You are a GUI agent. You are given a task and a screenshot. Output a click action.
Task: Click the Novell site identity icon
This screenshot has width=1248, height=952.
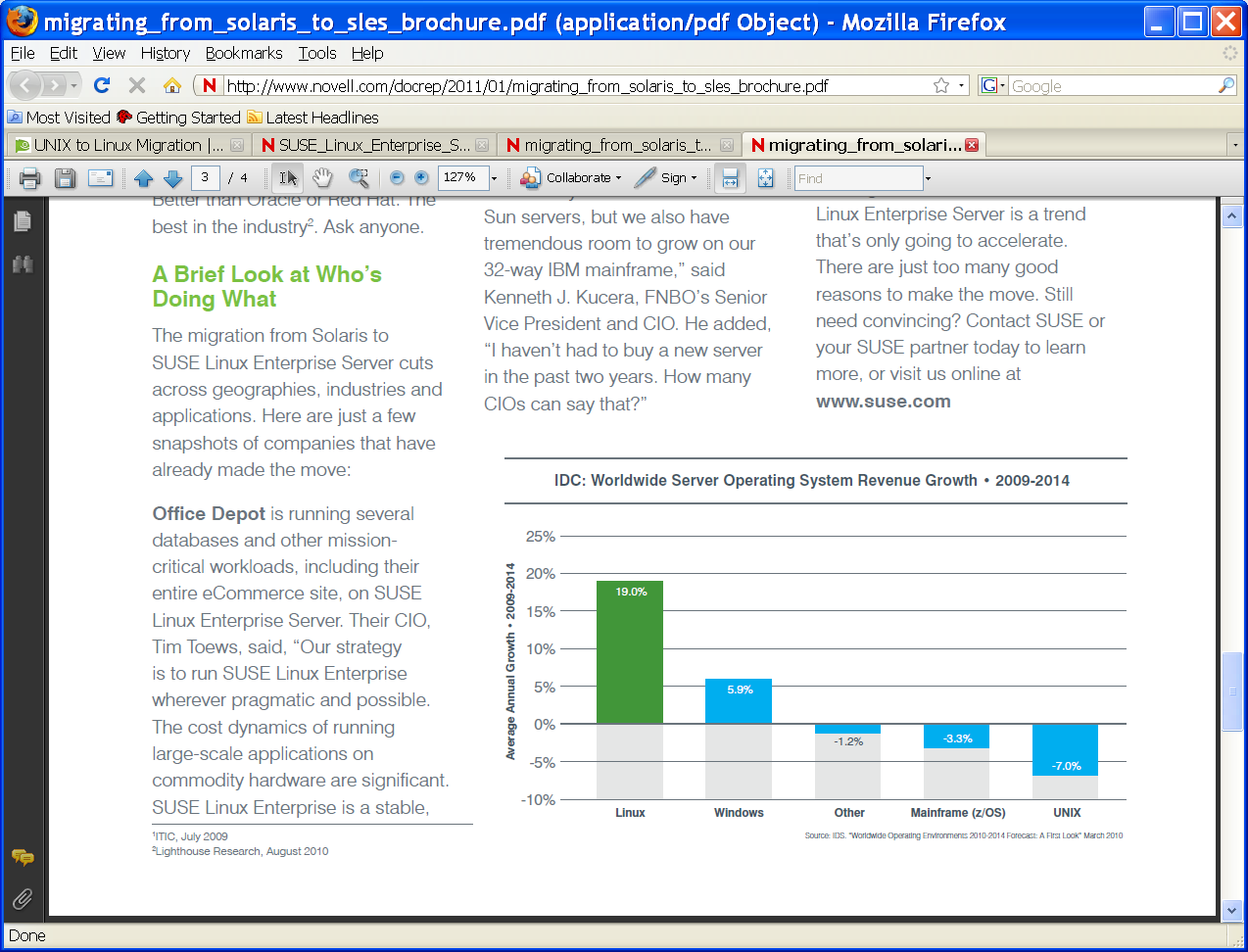tap(209, 85)
